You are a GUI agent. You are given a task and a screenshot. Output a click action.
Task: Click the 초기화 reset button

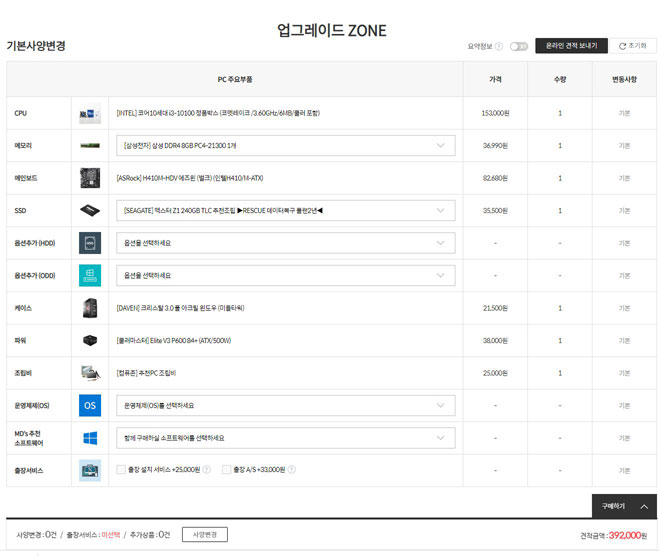click(633, 46)
